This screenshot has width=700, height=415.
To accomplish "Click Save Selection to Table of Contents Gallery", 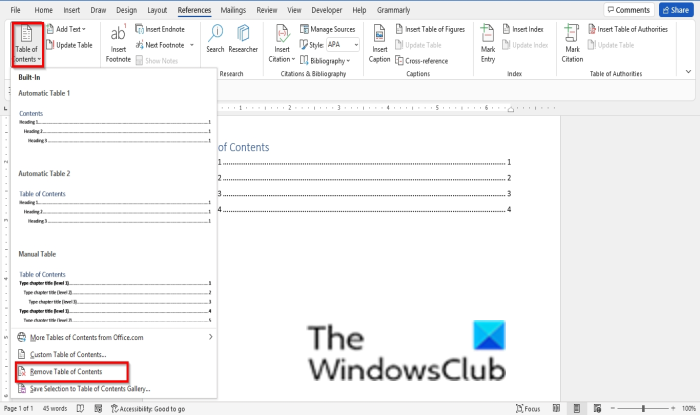I will [x=90, y=389].
